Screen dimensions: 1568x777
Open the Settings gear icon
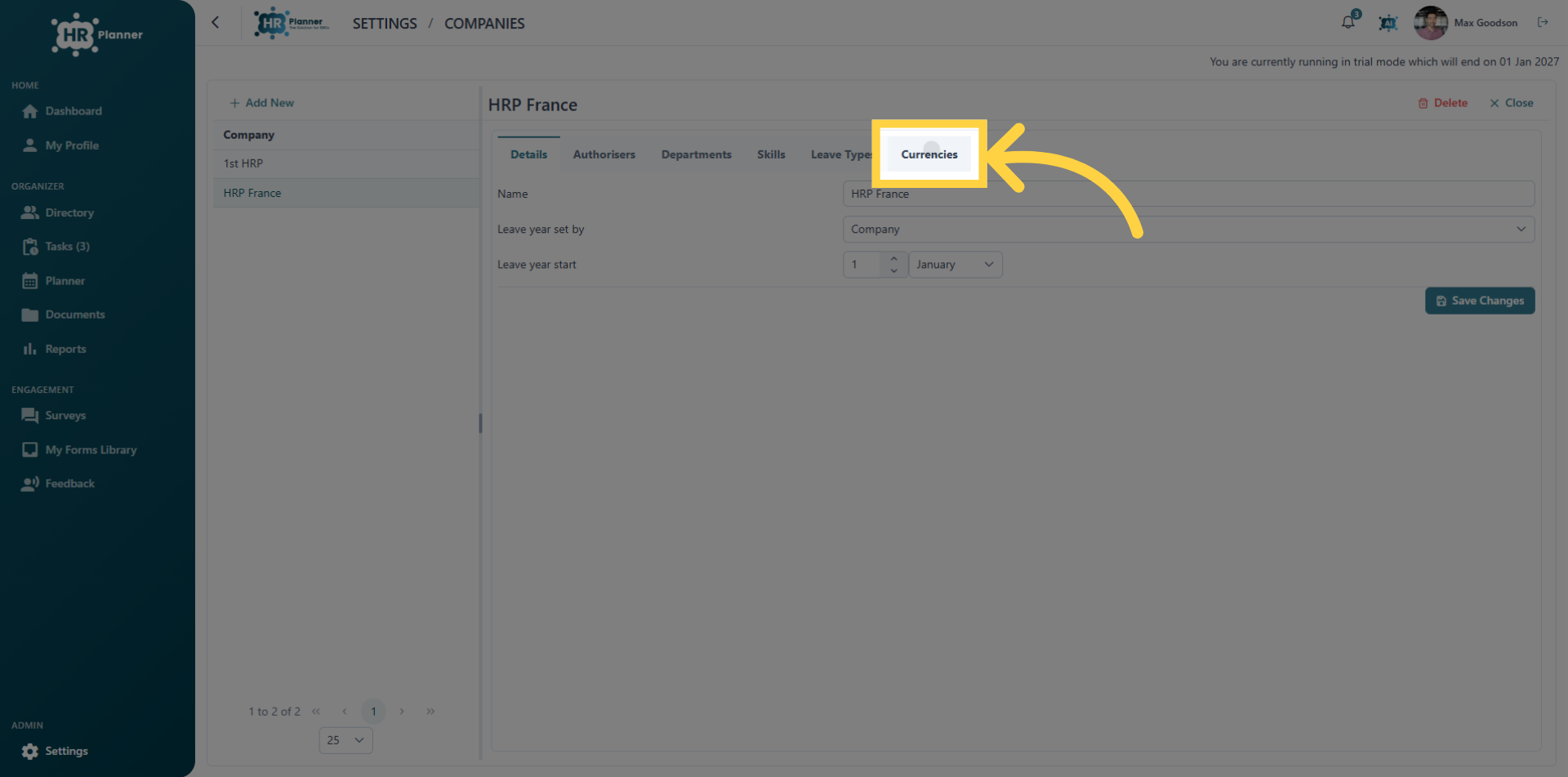click(x=30, y=752)
